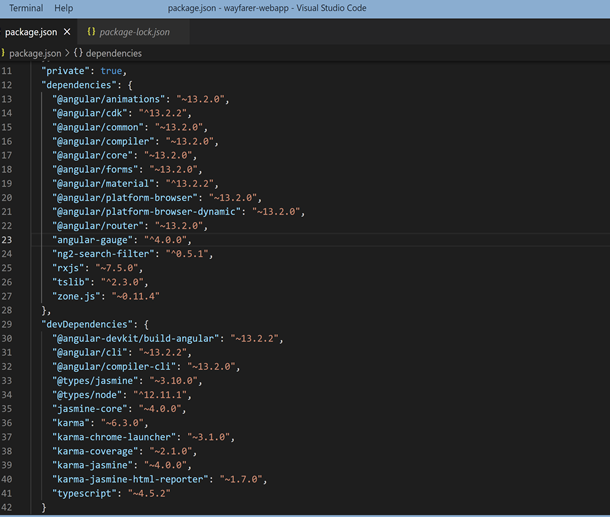Click line number 42 in the gutter

7,507
